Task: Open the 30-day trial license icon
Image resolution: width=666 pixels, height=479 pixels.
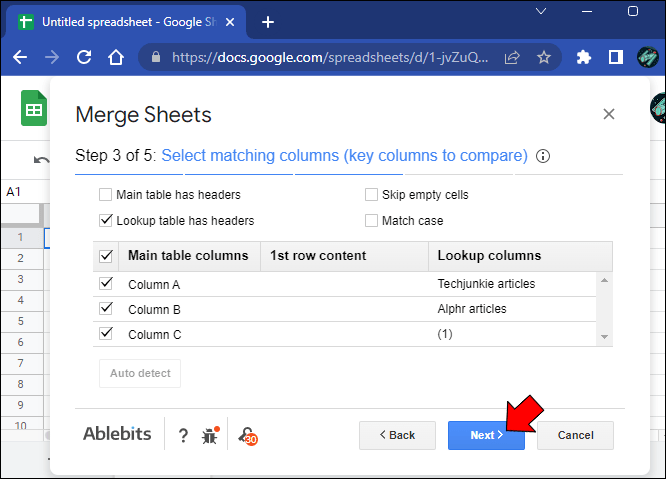Action: (x=248, y=436)
